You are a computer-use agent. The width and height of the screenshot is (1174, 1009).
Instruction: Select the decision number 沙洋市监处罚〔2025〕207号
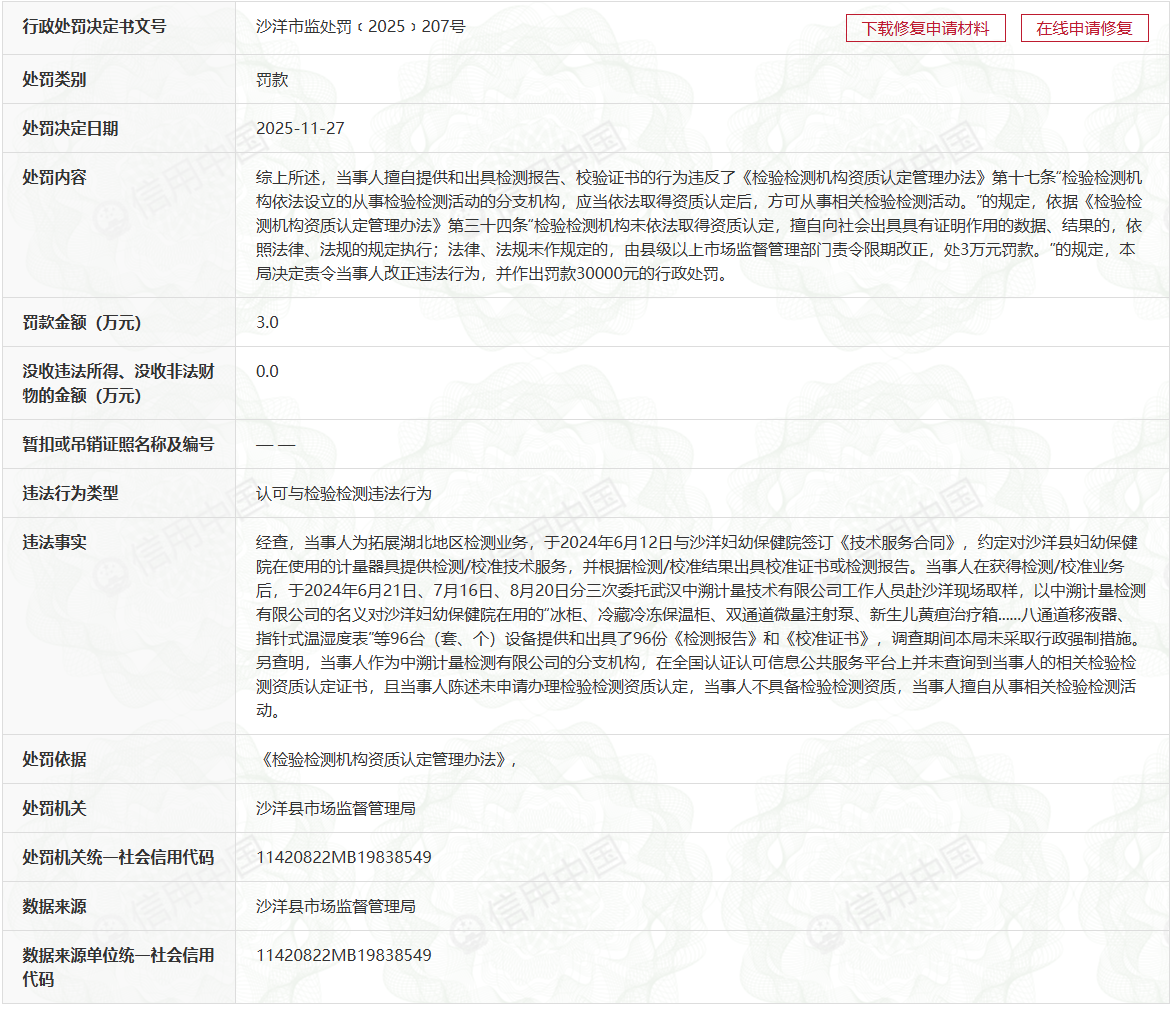(360, 27)
